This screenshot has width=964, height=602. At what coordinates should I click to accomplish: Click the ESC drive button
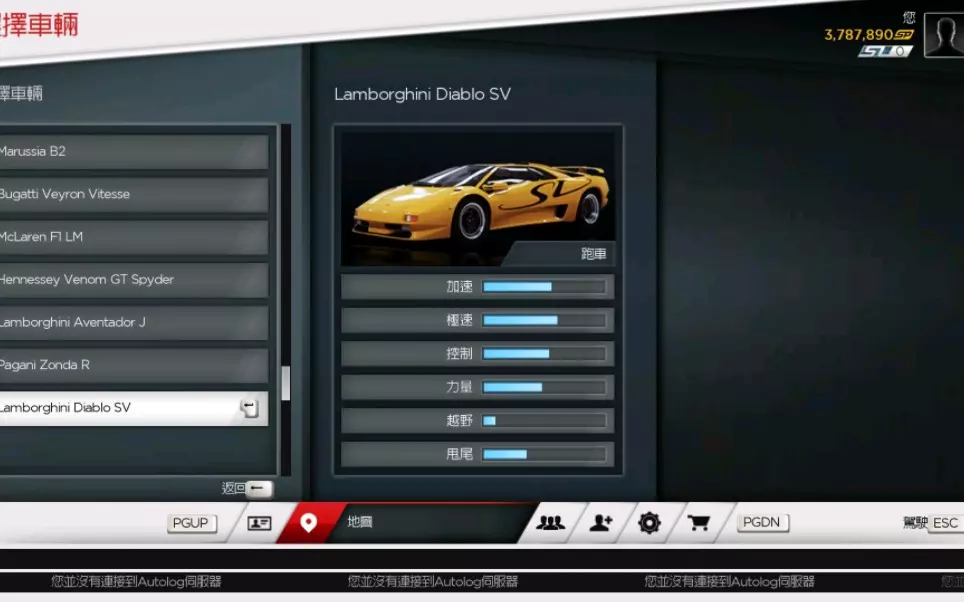(946, 523)
